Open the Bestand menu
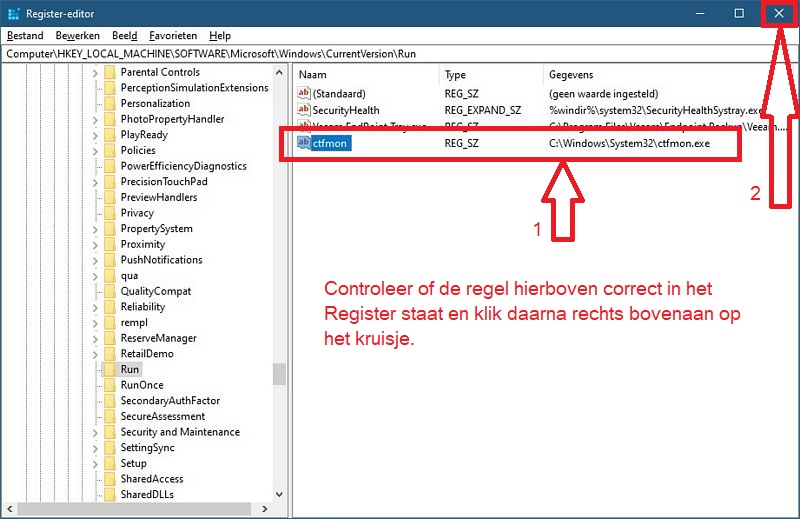Image resolution: width=800 pixels, height=519 pixels. 25,36
